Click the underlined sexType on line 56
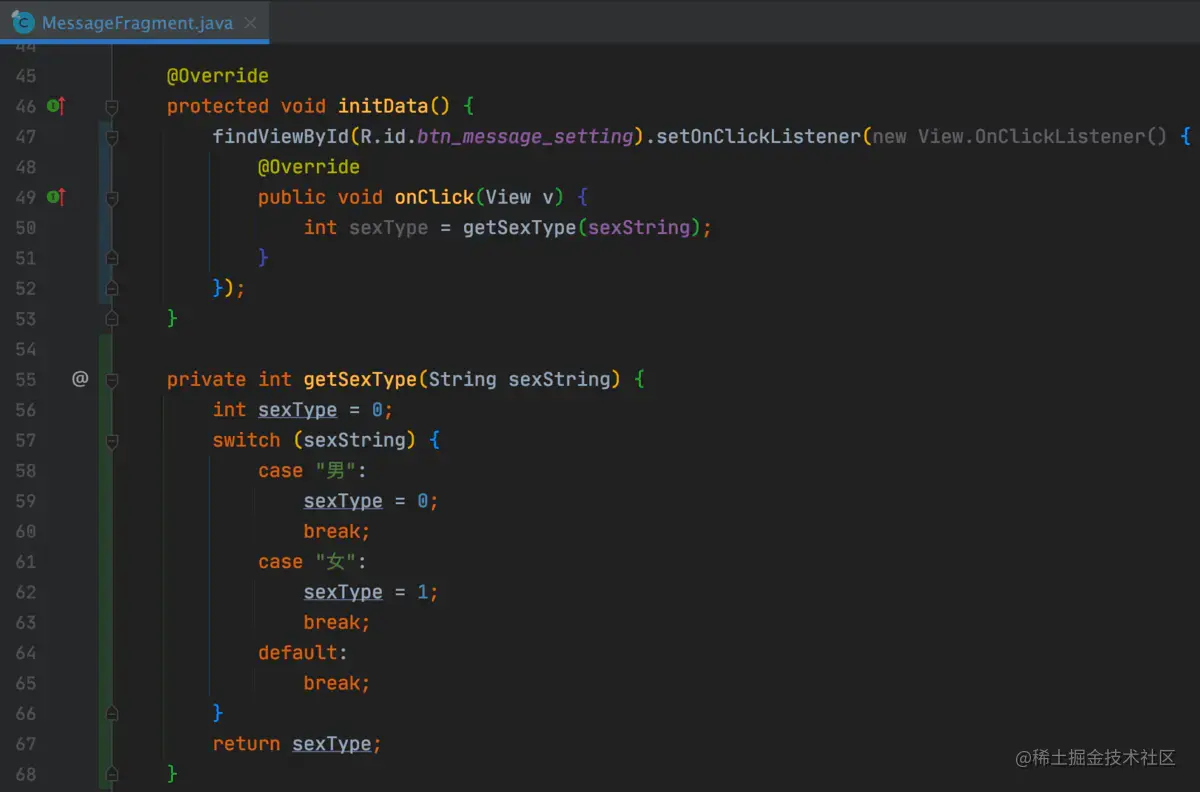 (297, 410)
